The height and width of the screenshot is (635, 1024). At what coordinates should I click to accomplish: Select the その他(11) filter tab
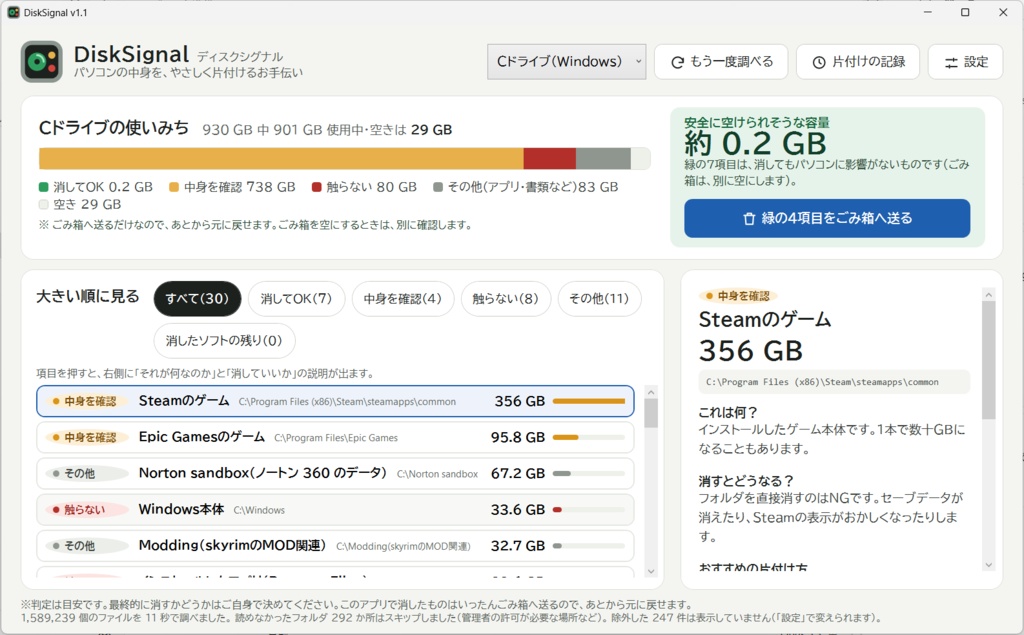600,299
